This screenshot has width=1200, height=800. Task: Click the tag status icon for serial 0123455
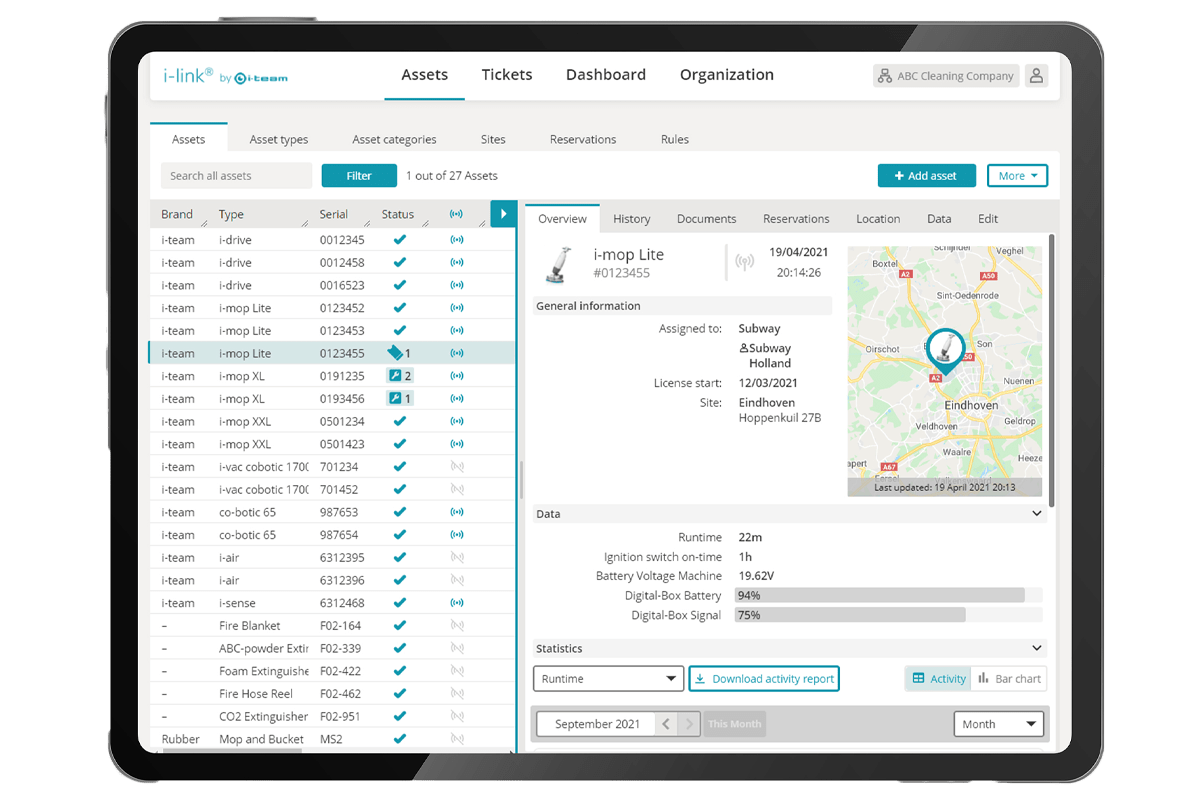click(396, 353)
